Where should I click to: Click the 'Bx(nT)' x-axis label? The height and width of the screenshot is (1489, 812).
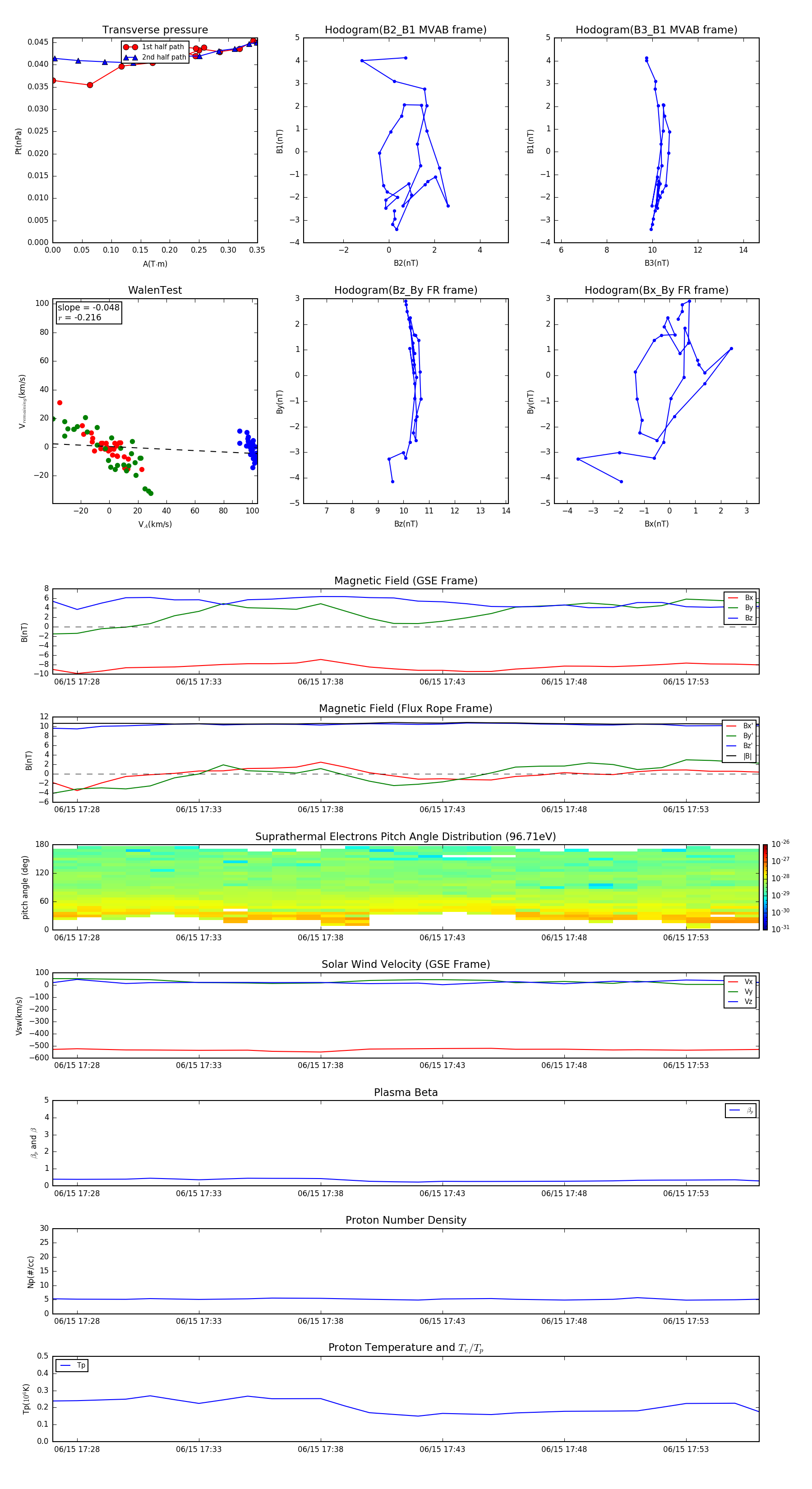click(656, 524)
